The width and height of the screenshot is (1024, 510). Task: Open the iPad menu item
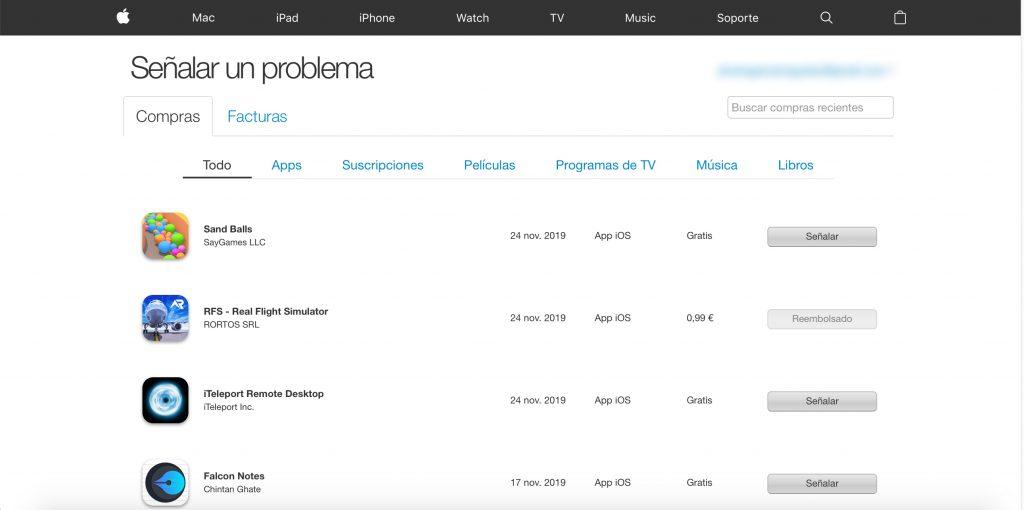(287, 18)
